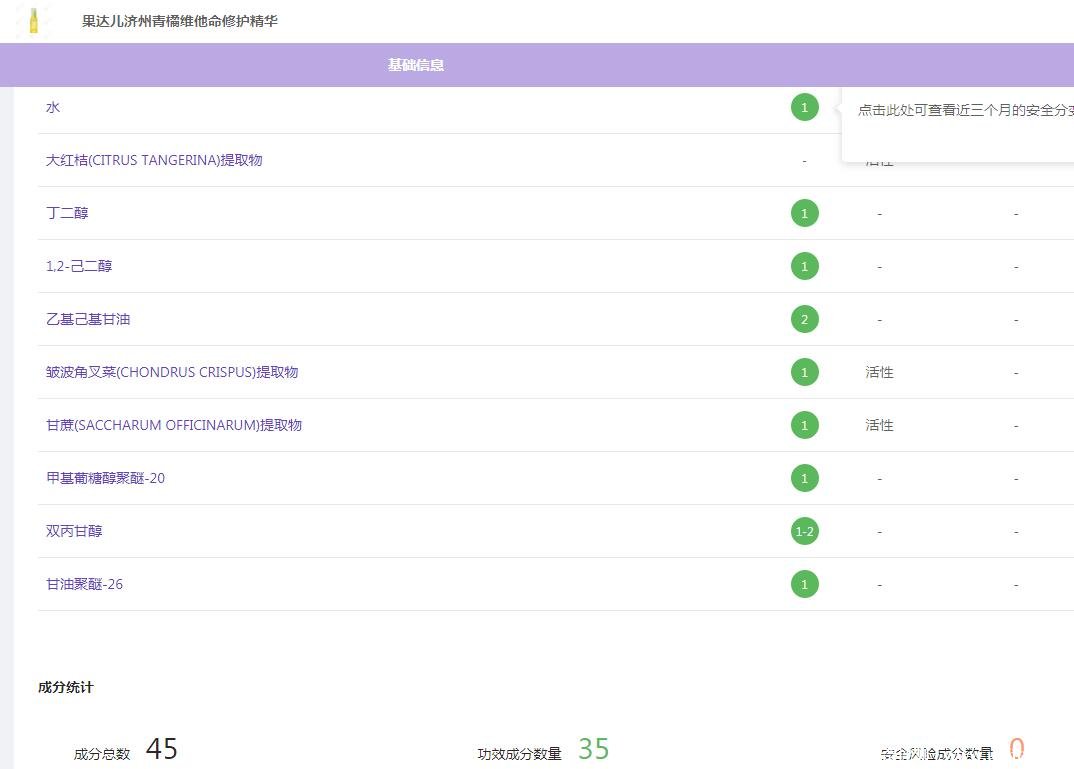Screen dimensions: 1074x769
Task: Open the 1,2-己二醇 ingredient page
Action: 79,266
